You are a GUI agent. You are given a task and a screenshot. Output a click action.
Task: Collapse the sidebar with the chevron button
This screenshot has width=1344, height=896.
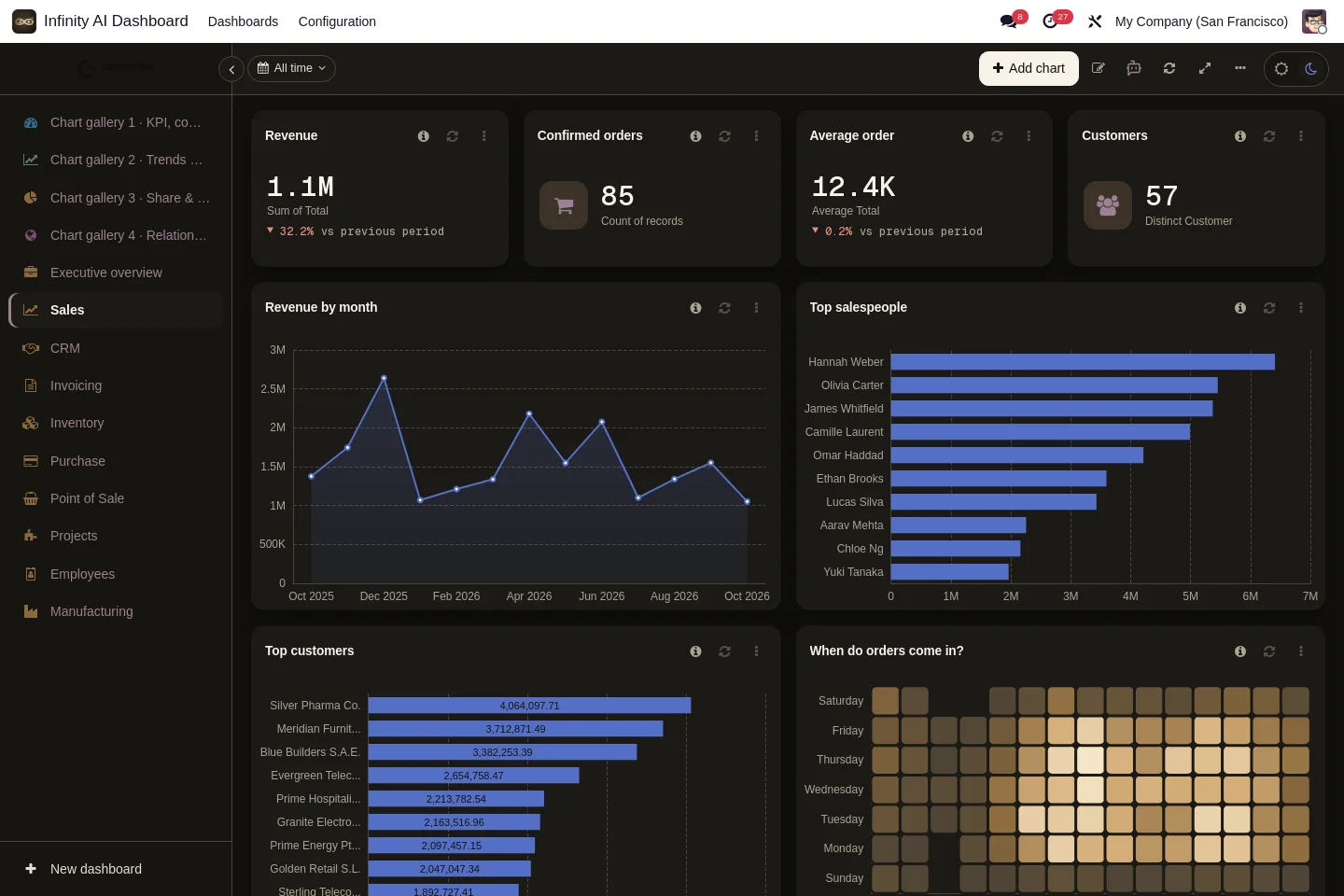pos(231,69)
